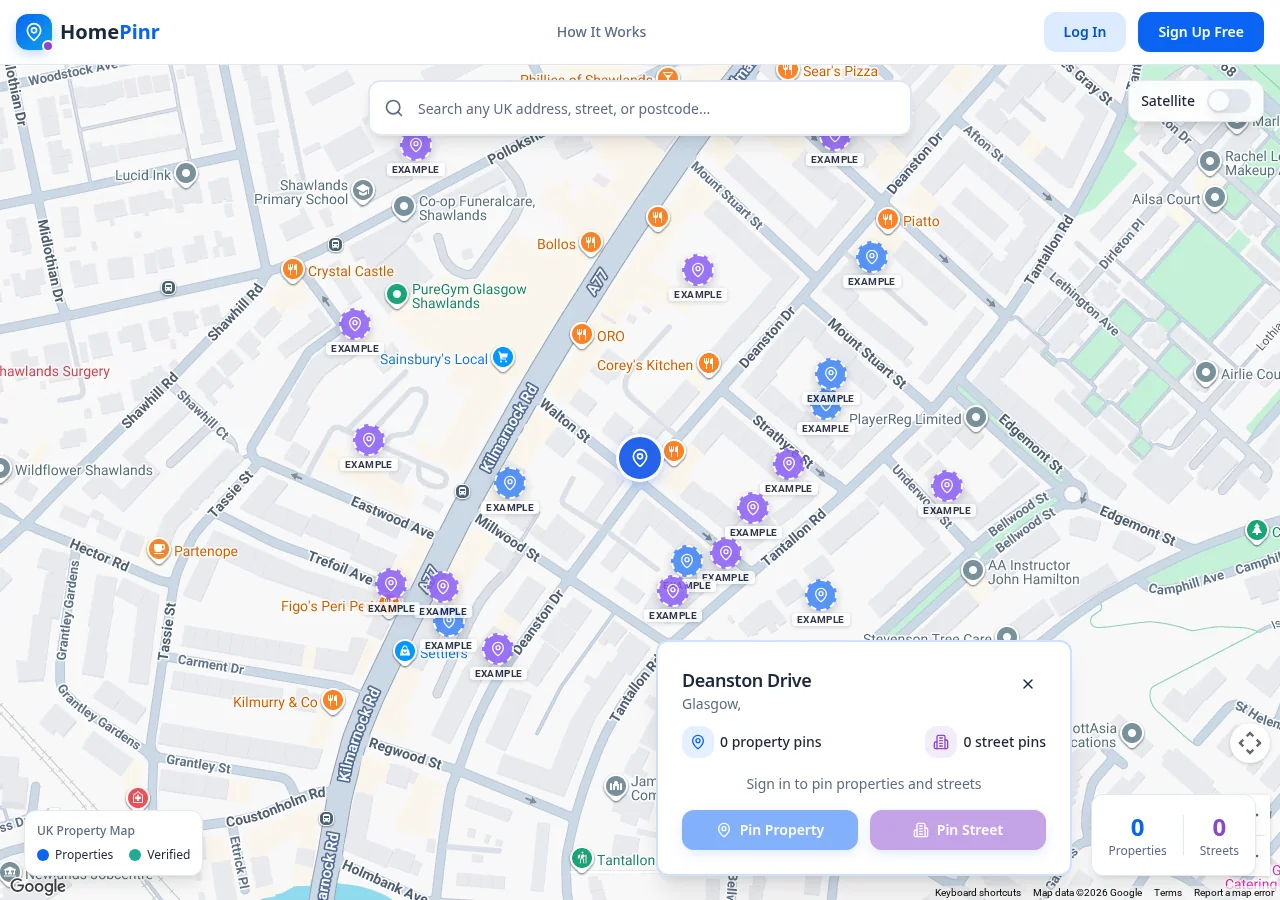This screenshot has height=900, width=1280.
Task: Click the Verified legend entry
Action: click(x=159, y=855)
